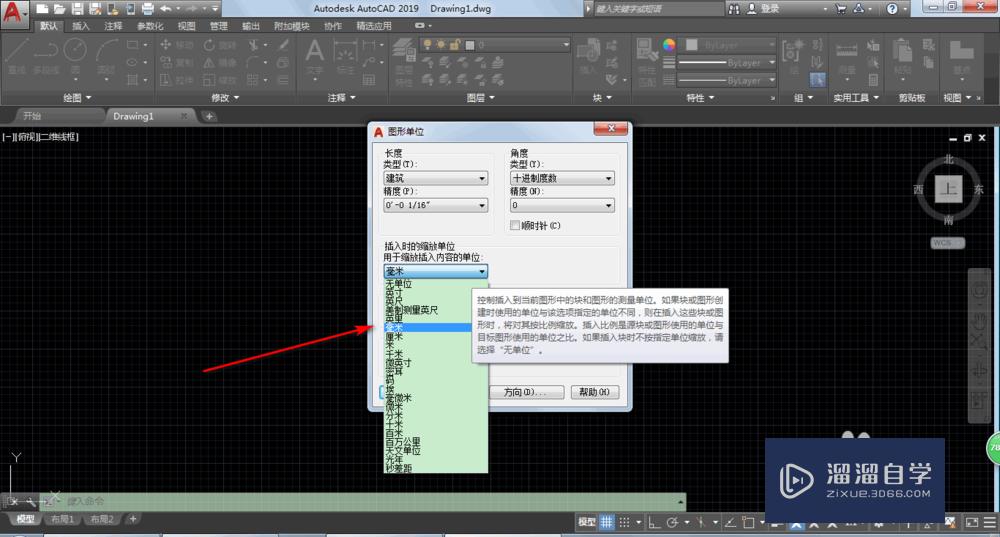Switch to the 管理 ribbon tab
Screen dimensions: 1000x537
click(219, 26)
